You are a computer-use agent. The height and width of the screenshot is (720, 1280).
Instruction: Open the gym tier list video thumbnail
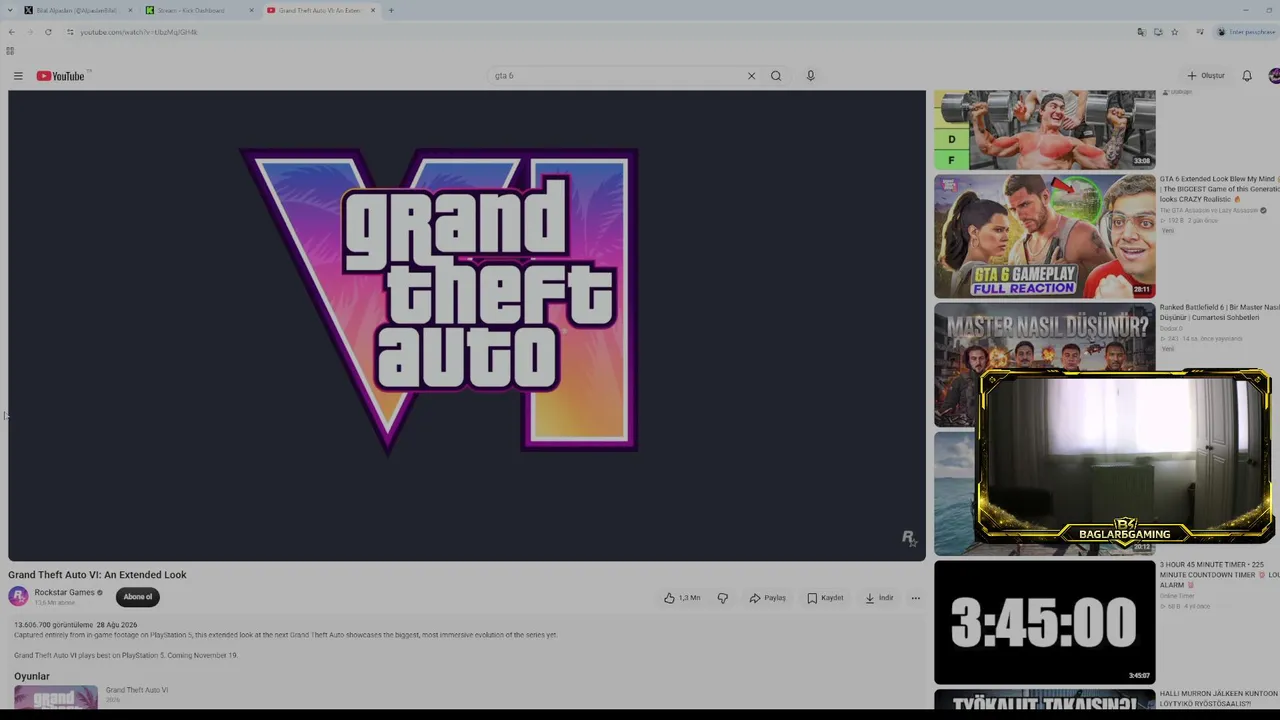point(1044,130)
